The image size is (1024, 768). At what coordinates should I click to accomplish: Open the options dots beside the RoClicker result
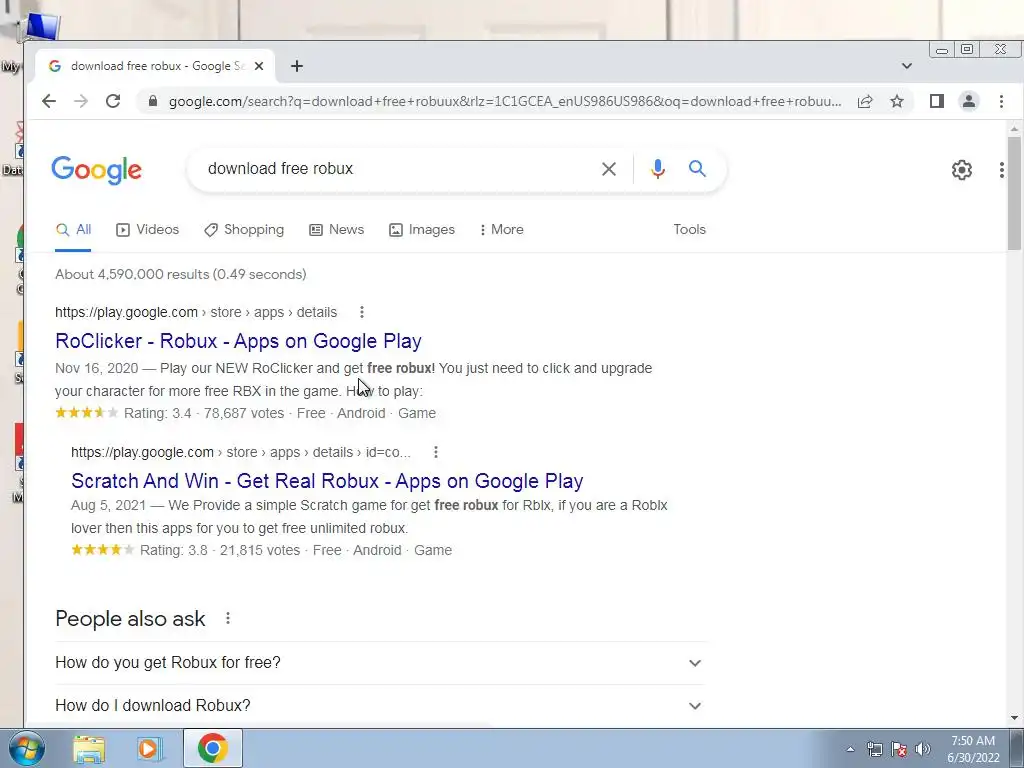coord(362,312)
